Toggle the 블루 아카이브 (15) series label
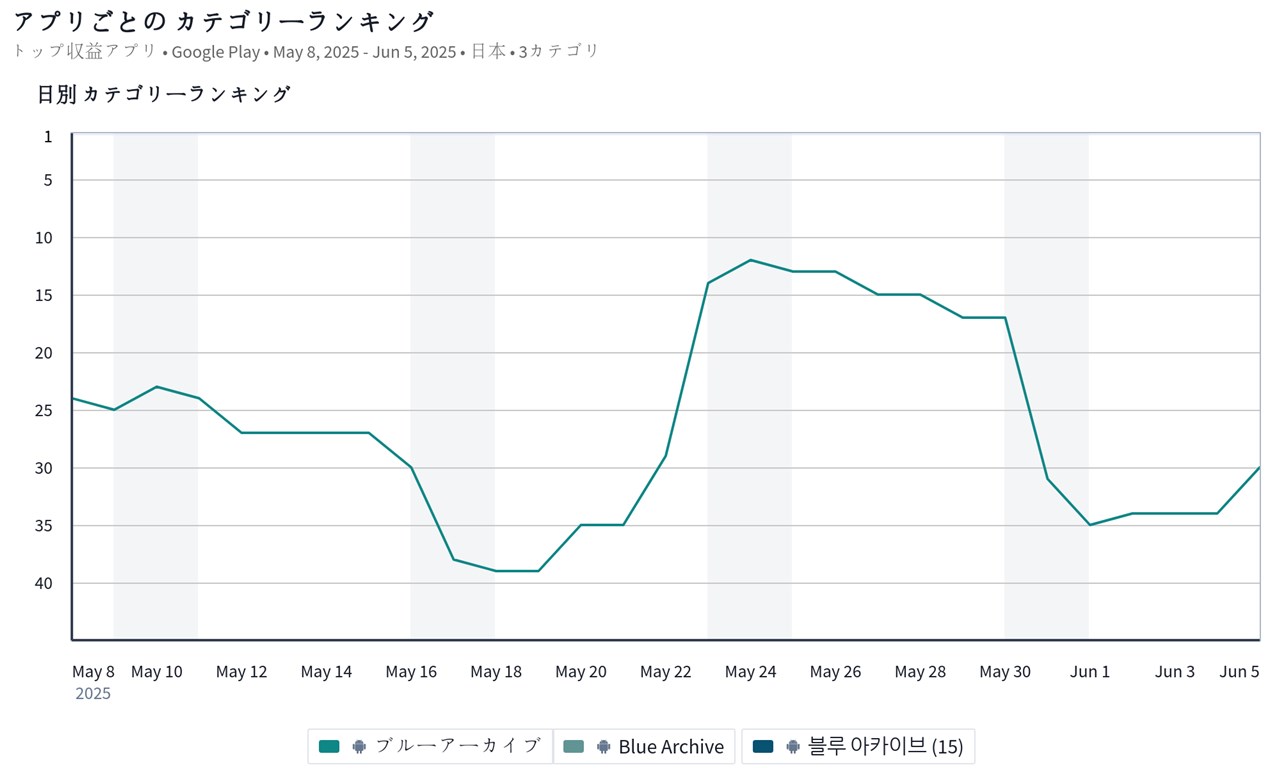1280x768 pixels. pos(885,746)
